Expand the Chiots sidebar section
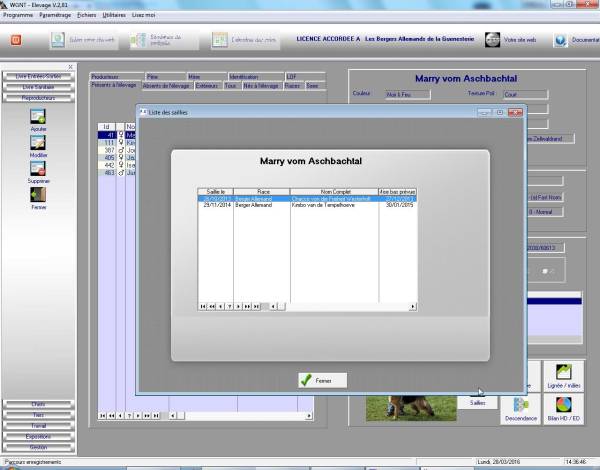This screenshot has height=470, width=600. [38, 404]
